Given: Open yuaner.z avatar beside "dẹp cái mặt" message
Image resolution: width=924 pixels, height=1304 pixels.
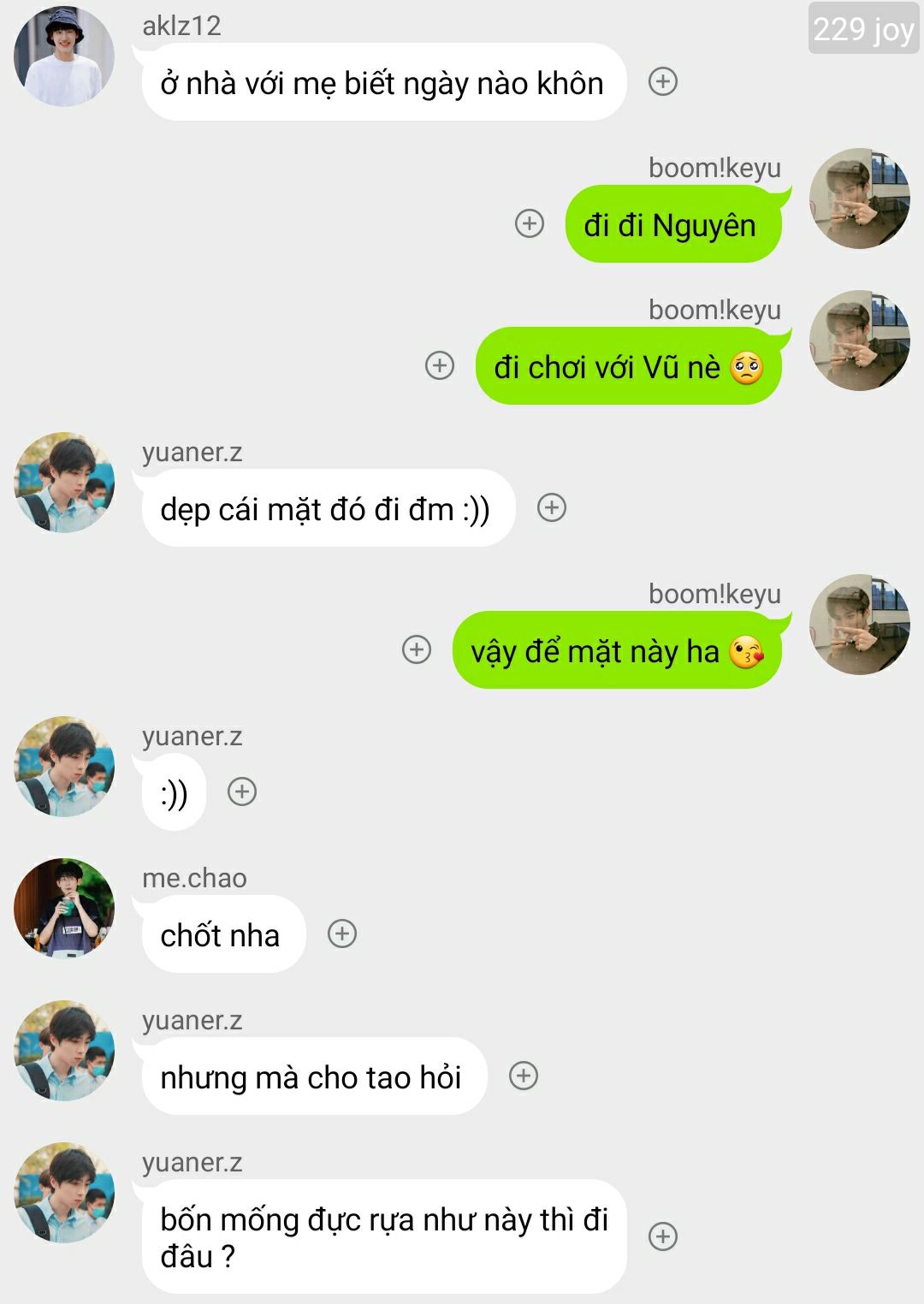Looking at the screenshot, I should tap(64, 483).
